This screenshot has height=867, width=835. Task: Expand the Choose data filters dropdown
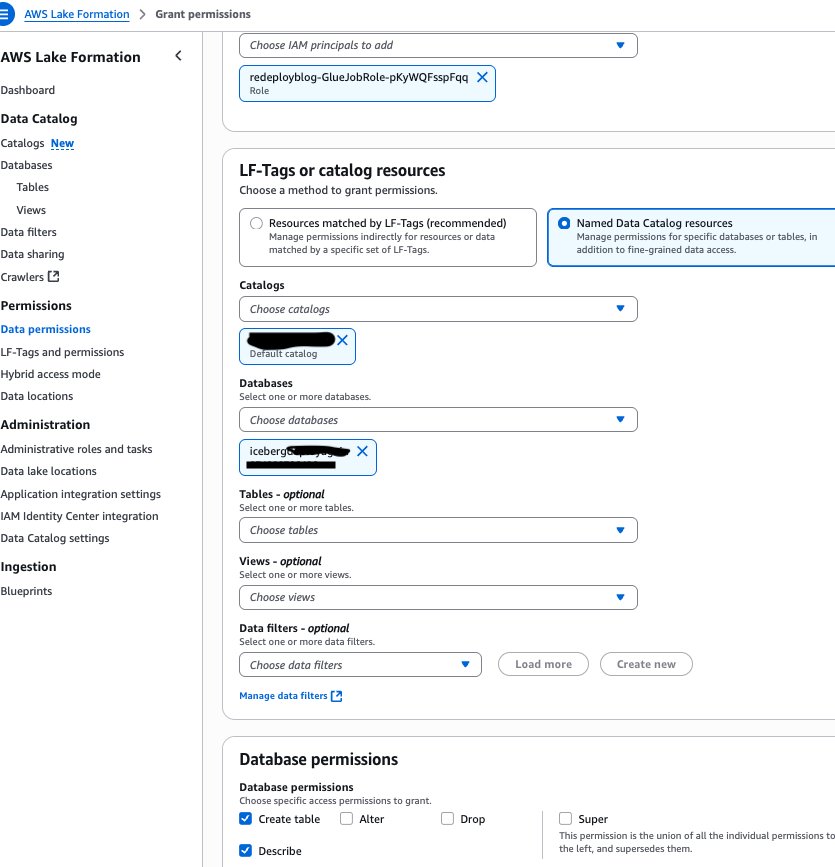(x=360, y=665)
